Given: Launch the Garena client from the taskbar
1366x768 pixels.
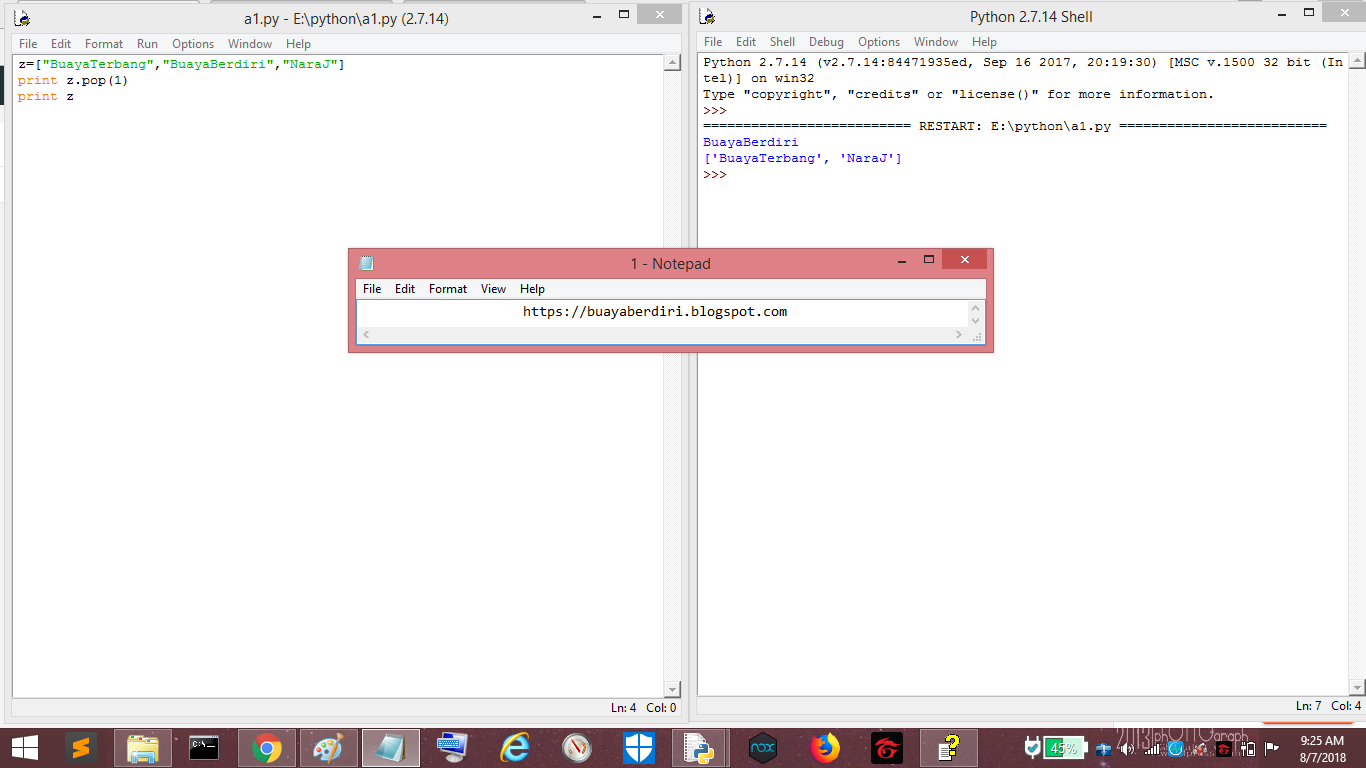Looking at the screenshot, I should click(x=886, y=747).
